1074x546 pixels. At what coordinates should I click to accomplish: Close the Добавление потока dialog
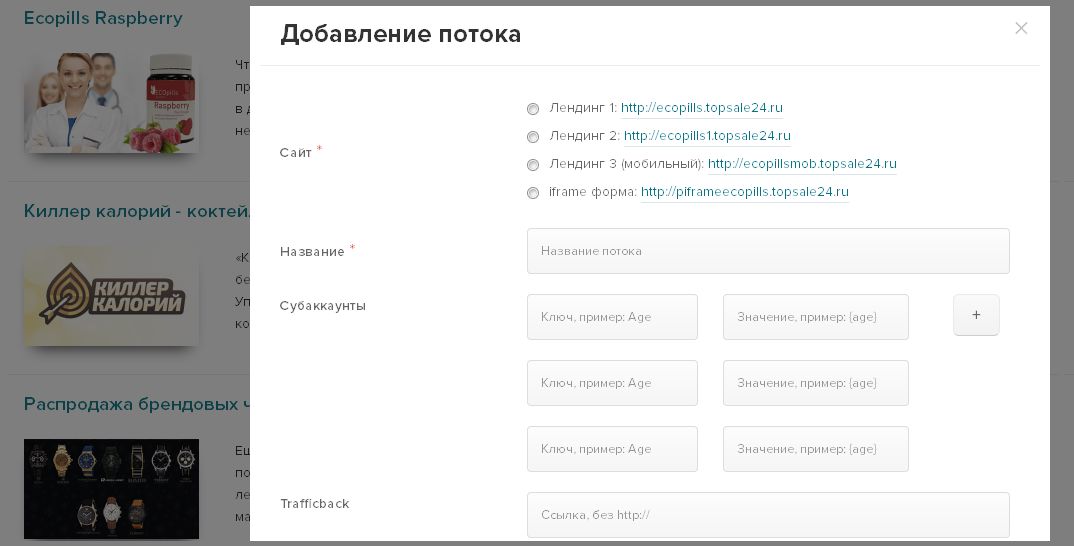tap(1021, 28)
